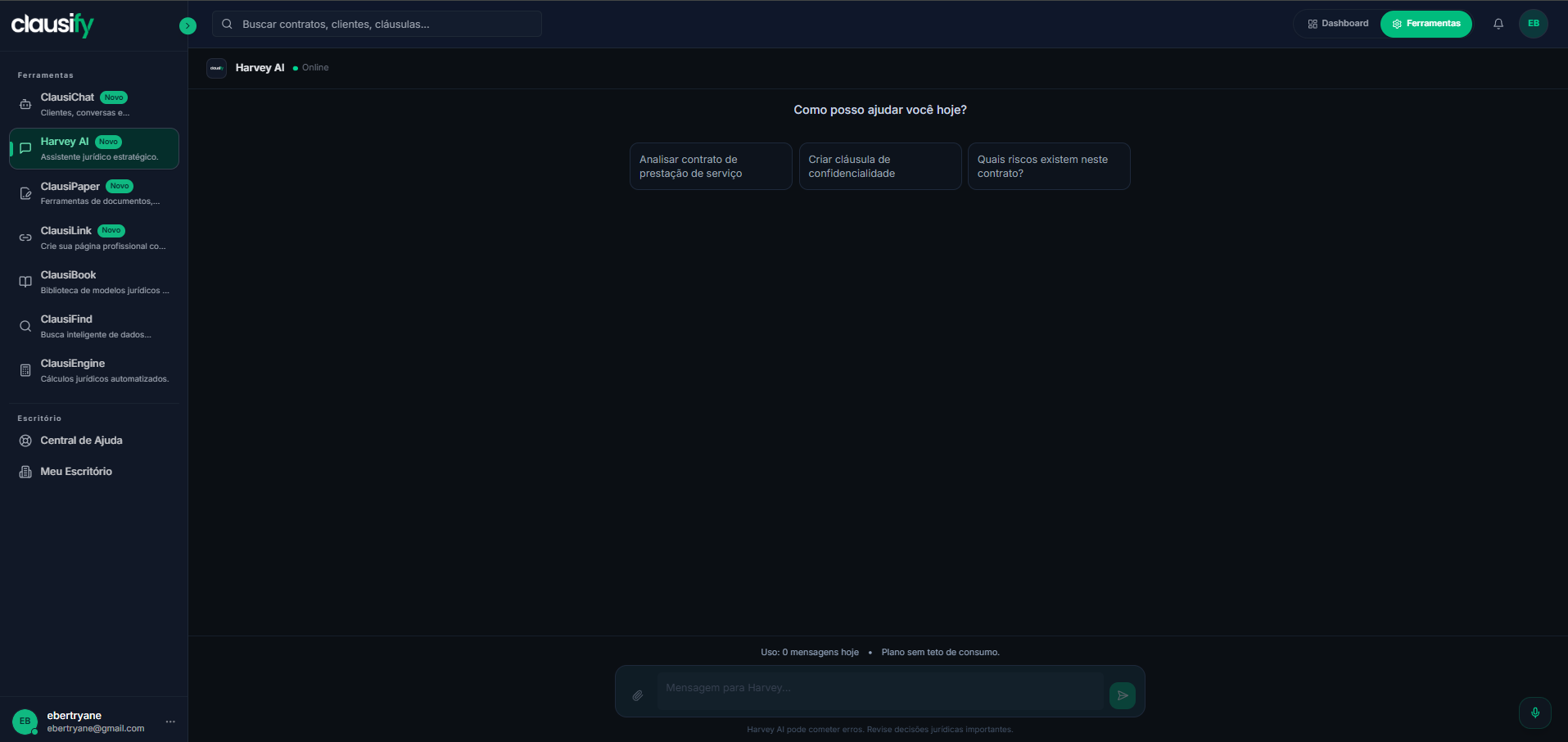Switch to the Dashboard tab
This screenshot has width=1568, height=742.
pos(1338,24)
